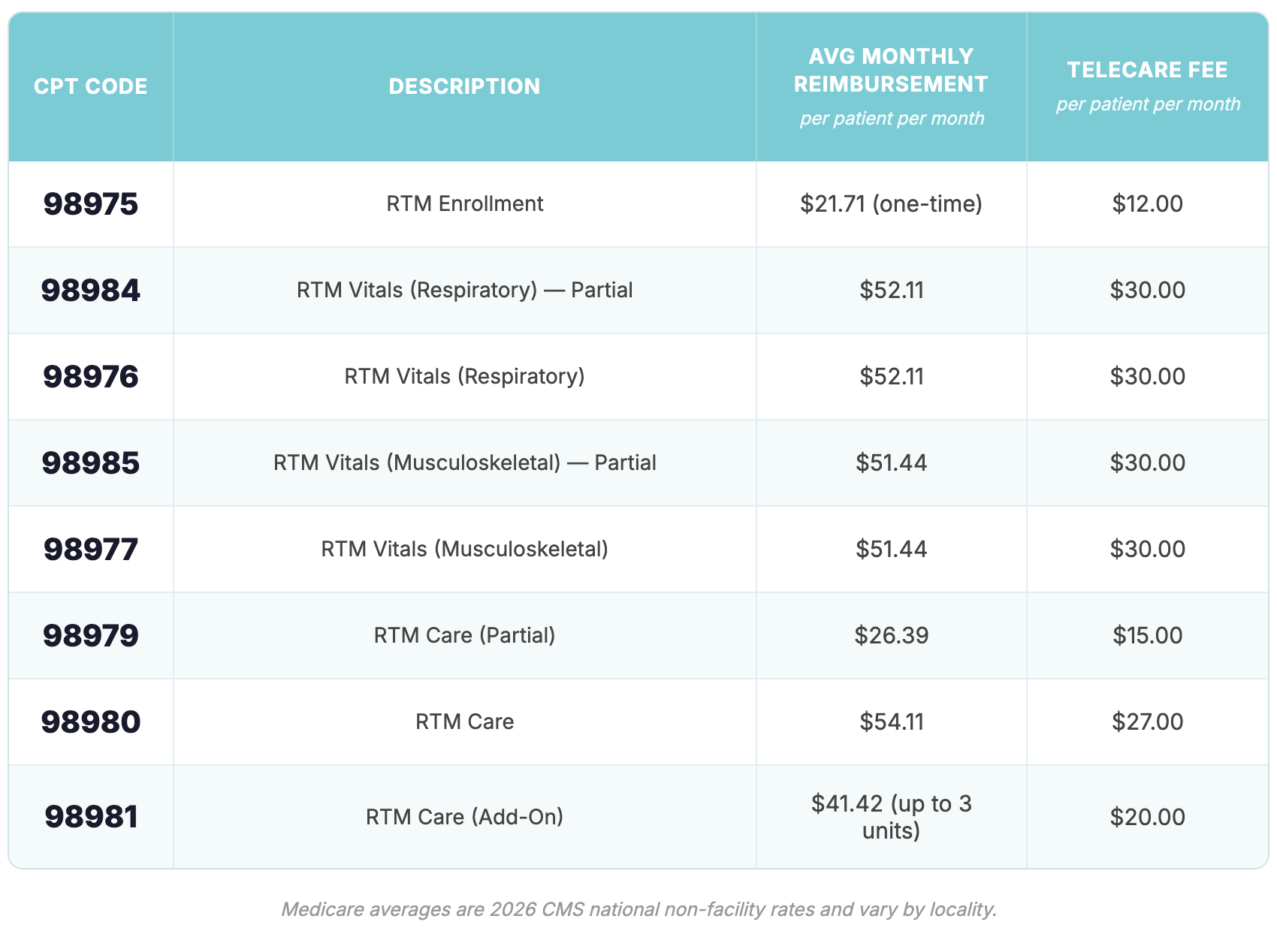Viewport: 1277px width, 952px height.
Task: Select CPT code 98975
Action: 91,204
